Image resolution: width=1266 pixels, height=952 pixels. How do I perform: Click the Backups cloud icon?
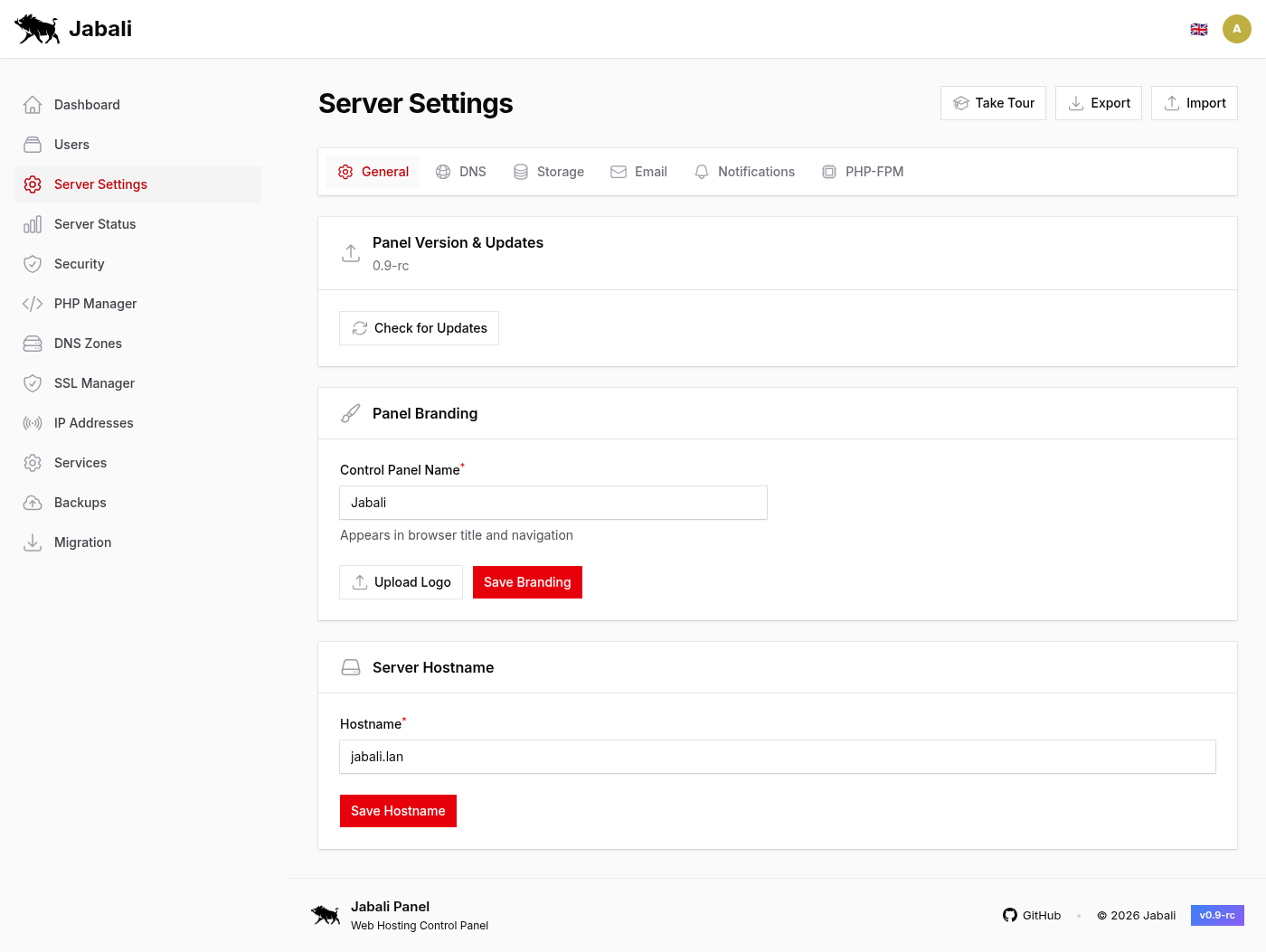coord(33,502)
